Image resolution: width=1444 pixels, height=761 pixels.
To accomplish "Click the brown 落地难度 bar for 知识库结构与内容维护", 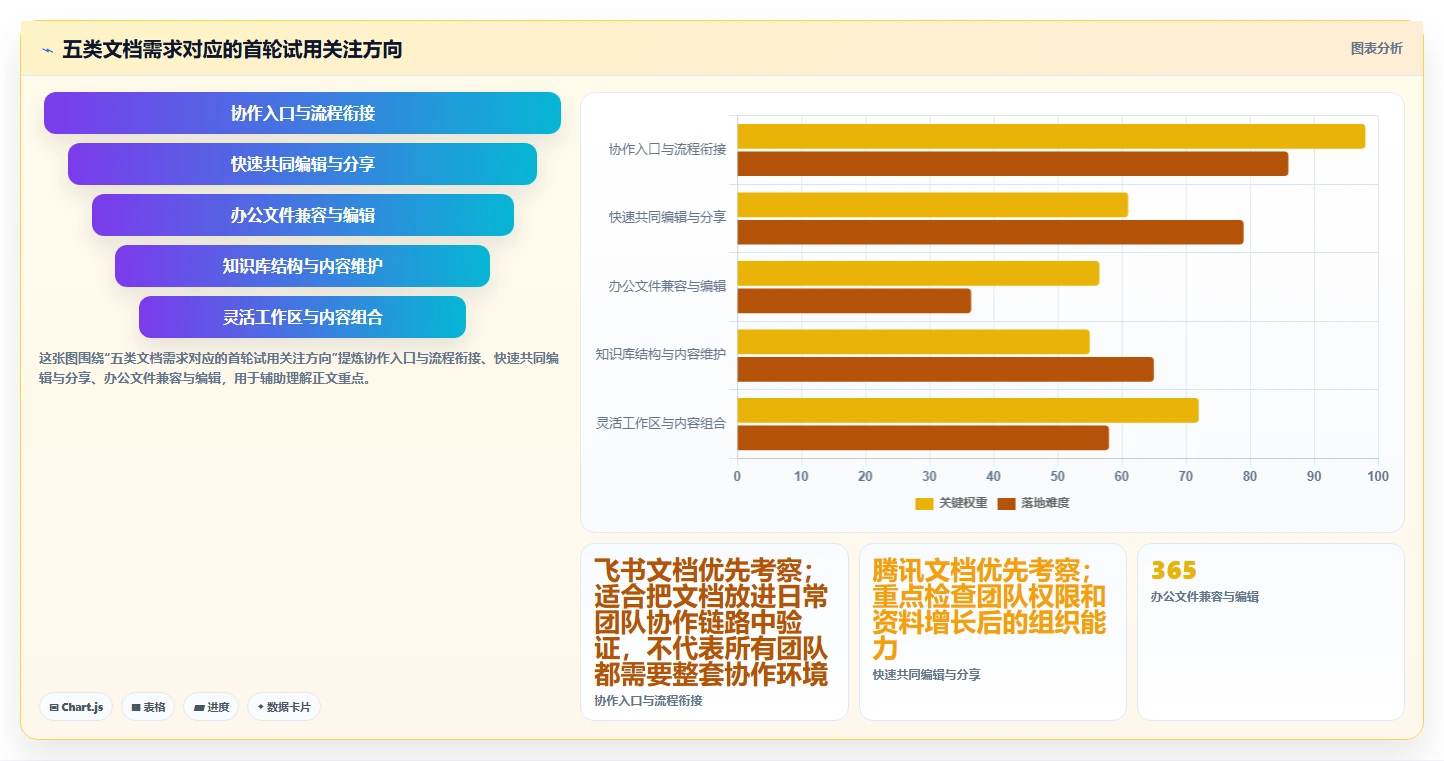I will (x=946, y=369).
